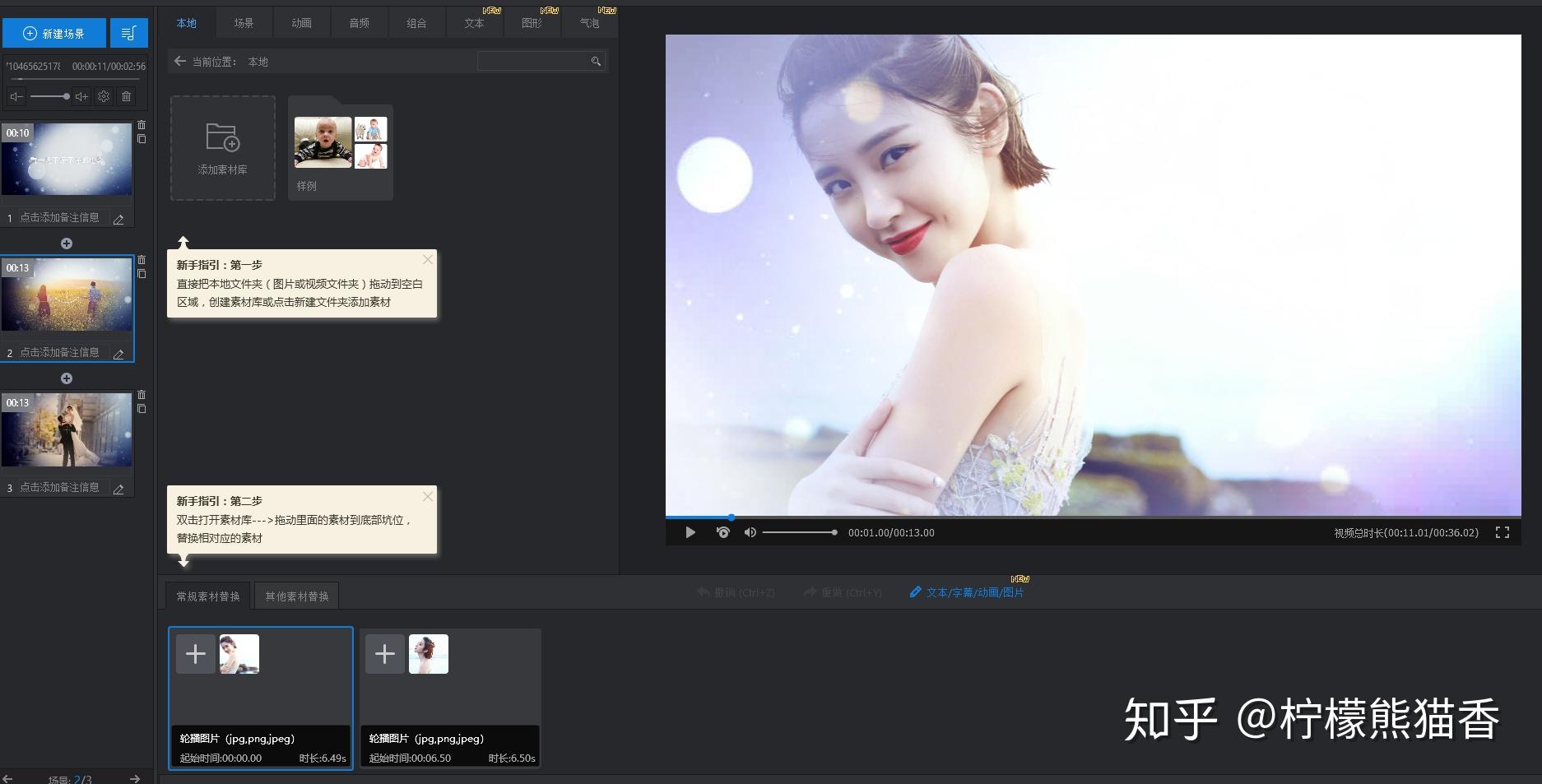Delete scene 2 with trash icon
Screen dimensions: 1542x784
point(142,260)
